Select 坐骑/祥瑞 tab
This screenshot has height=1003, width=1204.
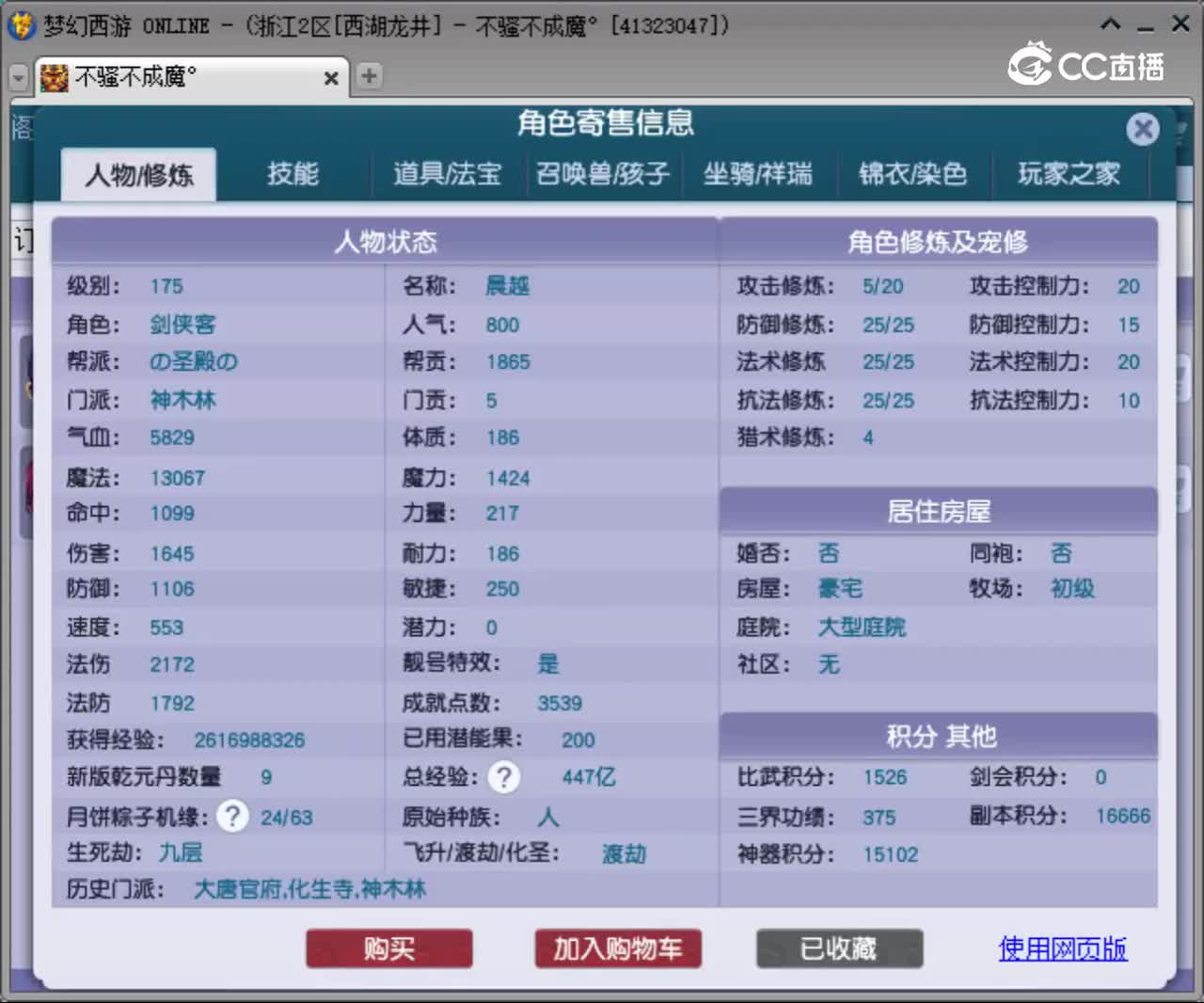click(x=758, y=174)
